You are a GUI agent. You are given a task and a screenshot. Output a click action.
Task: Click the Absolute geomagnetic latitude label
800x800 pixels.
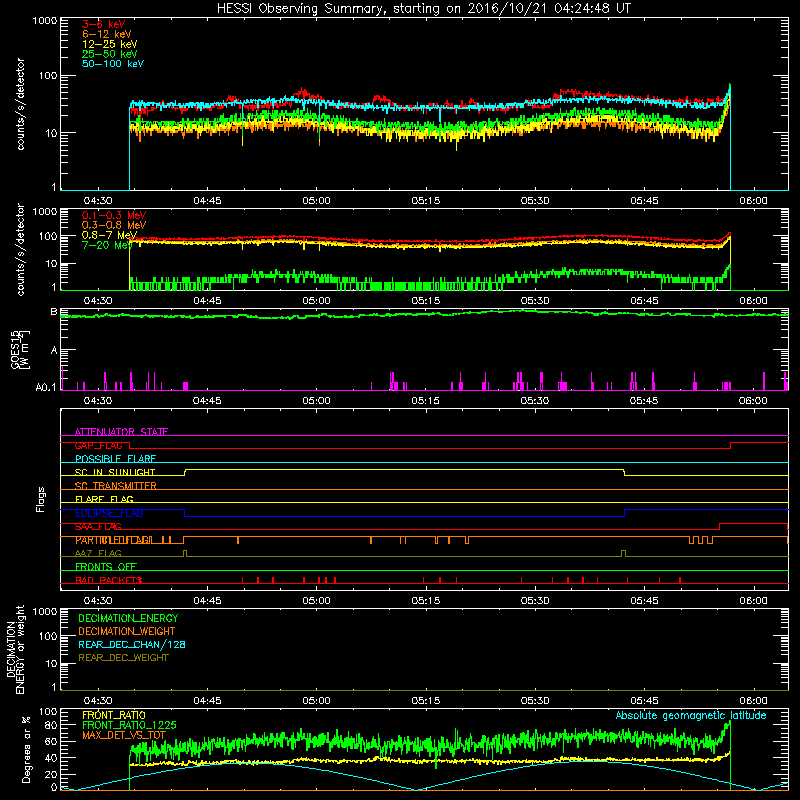click(x=691, y=715)
